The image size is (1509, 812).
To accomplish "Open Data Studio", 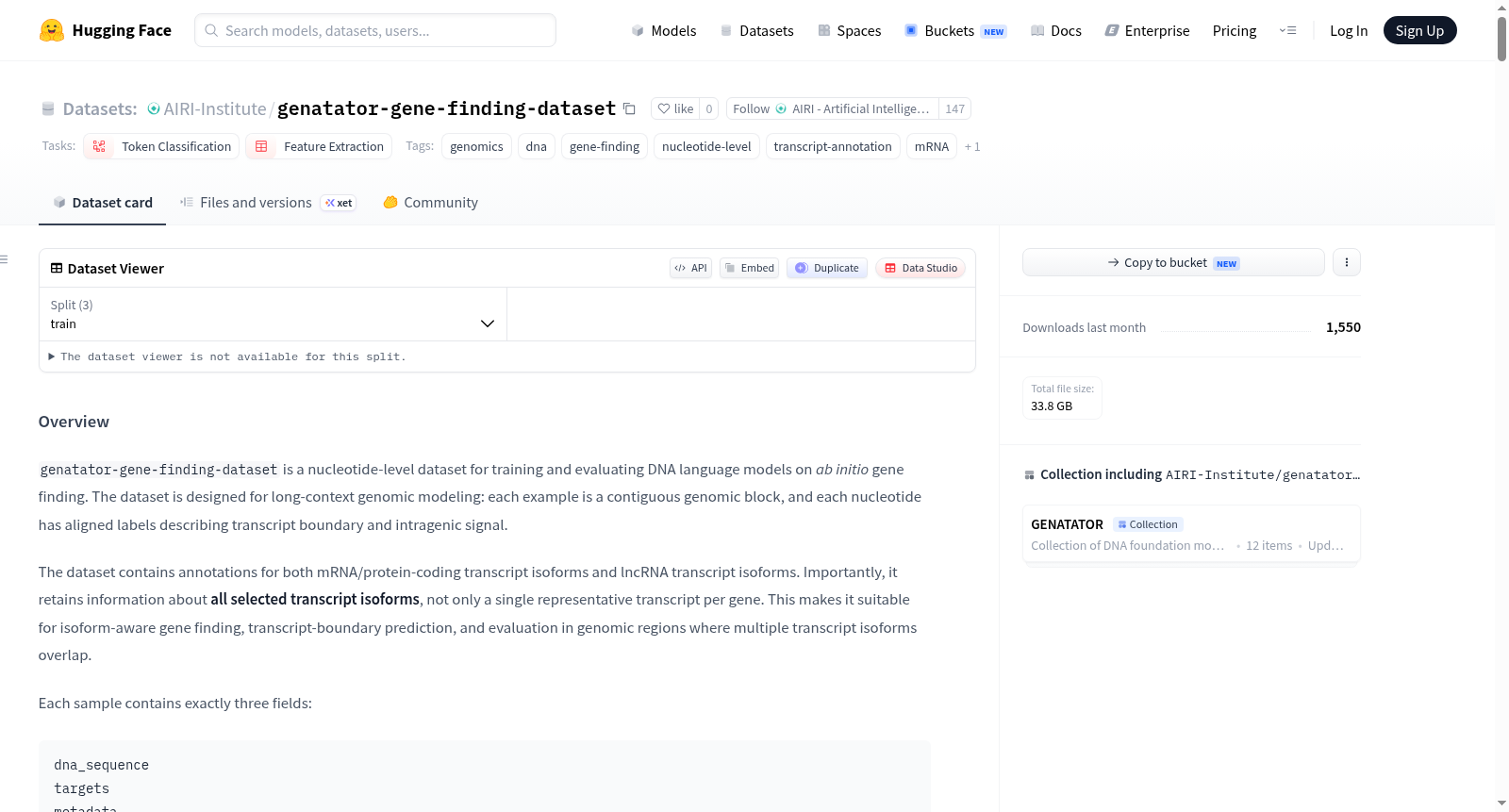I will pyautogui.click(x=920, y=268).
